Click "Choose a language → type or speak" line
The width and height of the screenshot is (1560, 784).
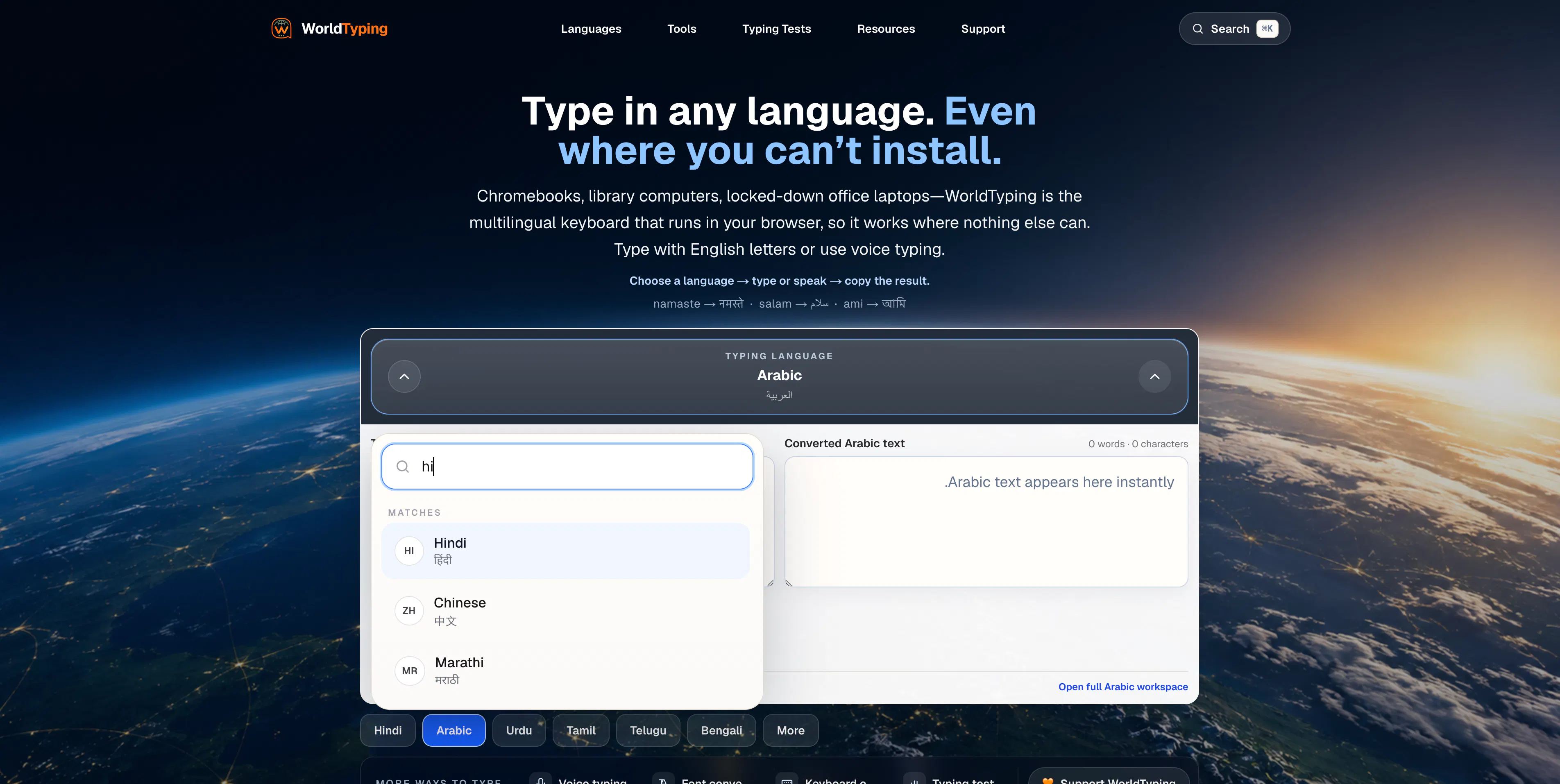click(780, 280)
